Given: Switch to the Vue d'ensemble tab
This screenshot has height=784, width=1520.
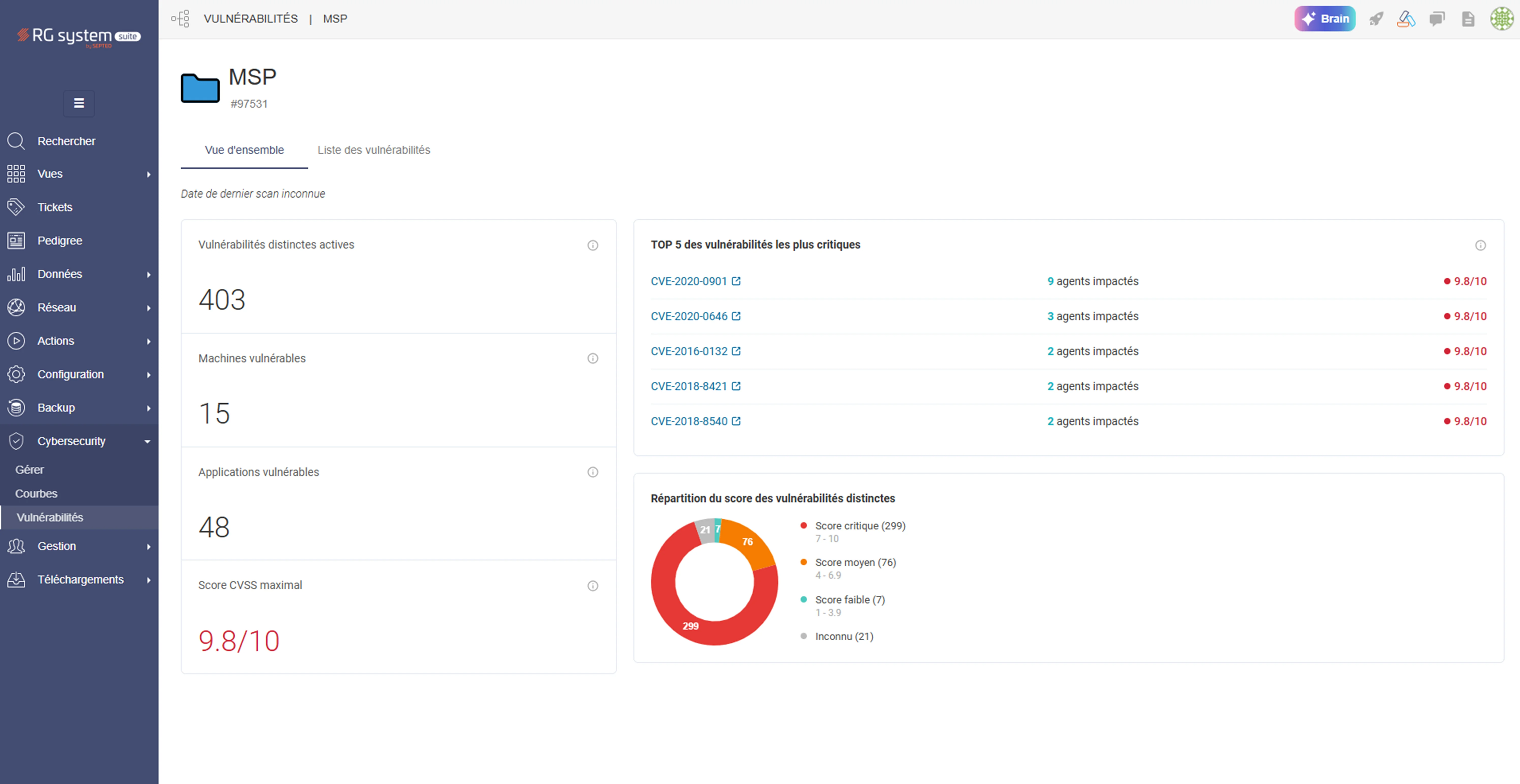Looking at the screenshot, I should click(244, 150).
